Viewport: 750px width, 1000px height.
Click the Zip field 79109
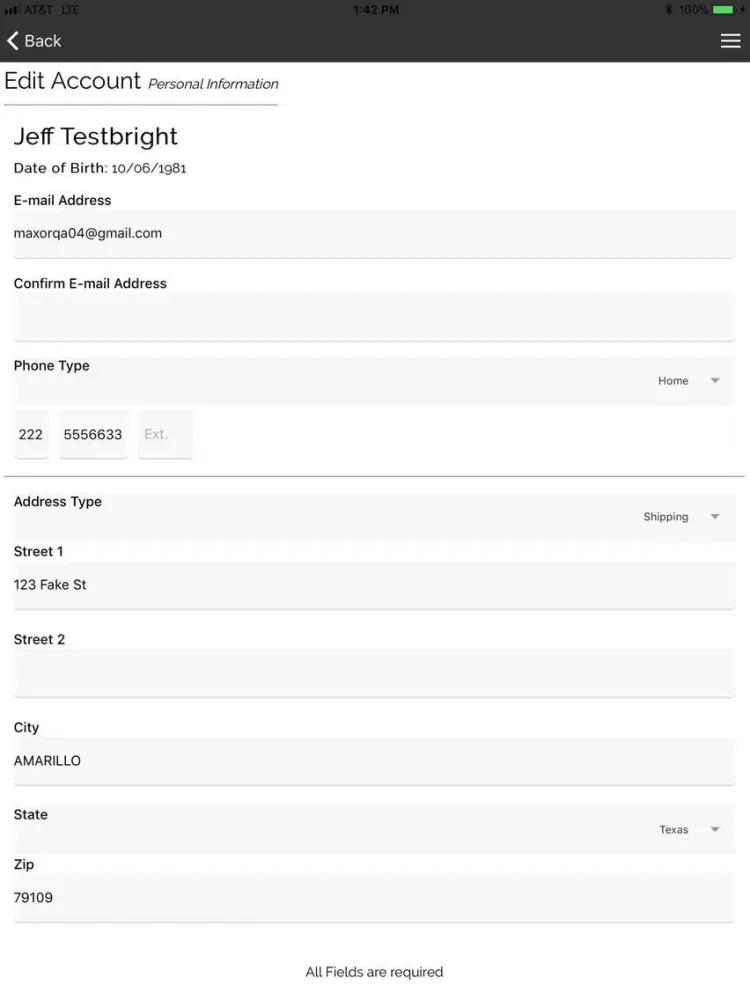[x=374, y=897]
